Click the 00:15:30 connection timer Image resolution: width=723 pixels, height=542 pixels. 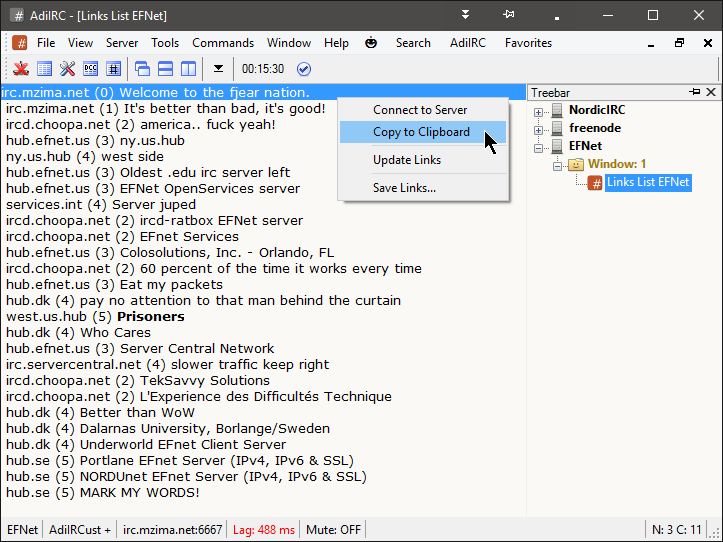[x=263, y=69]
